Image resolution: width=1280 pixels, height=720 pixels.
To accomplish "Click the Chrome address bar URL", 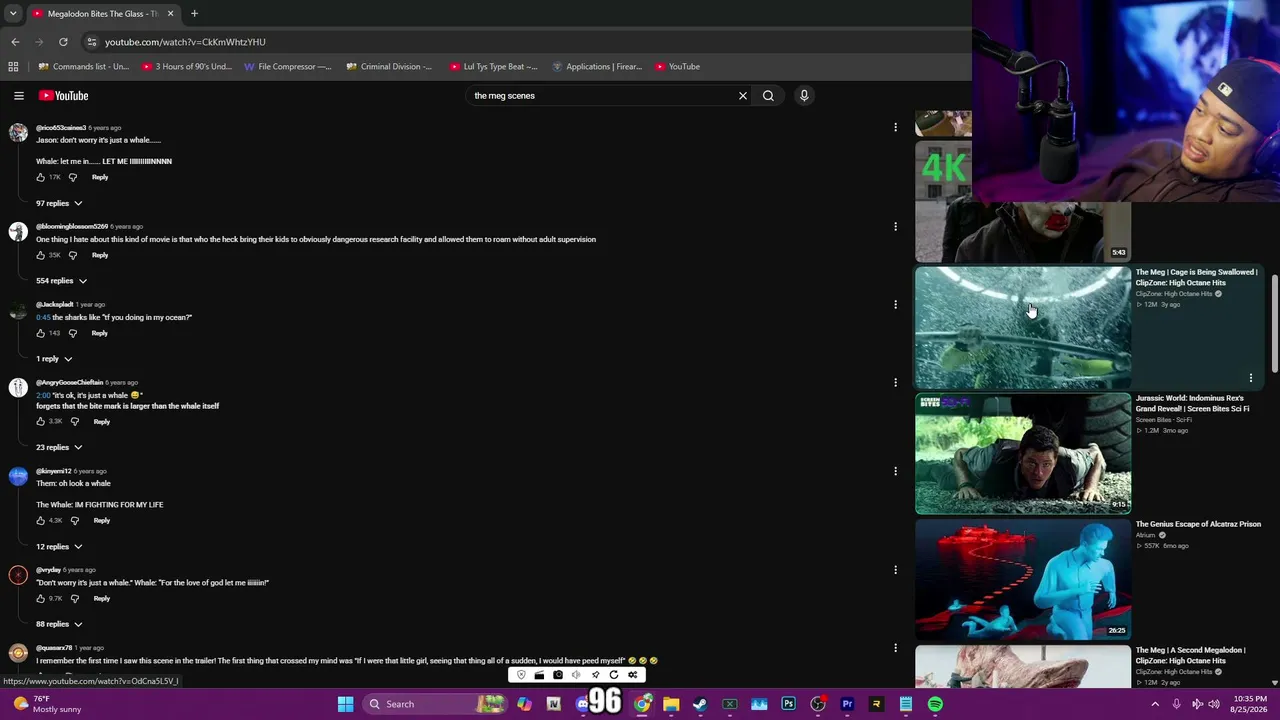I will pos(185,42).
